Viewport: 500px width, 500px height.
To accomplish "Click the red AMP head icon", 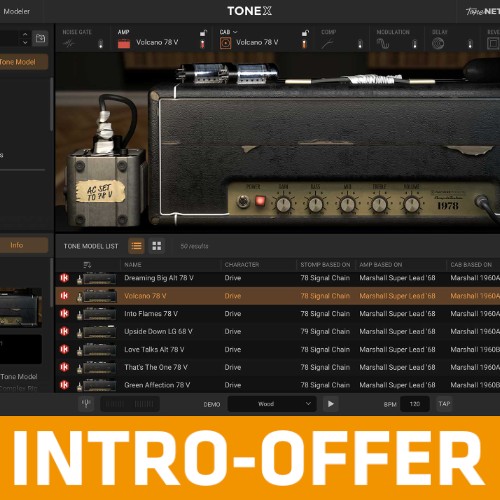I will pos(124,44).
